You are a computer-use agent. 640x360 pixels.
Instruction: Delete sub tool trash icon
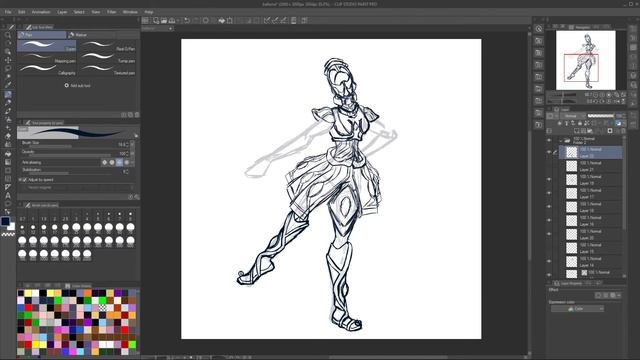pyautogui.click(x=137, y=115)
